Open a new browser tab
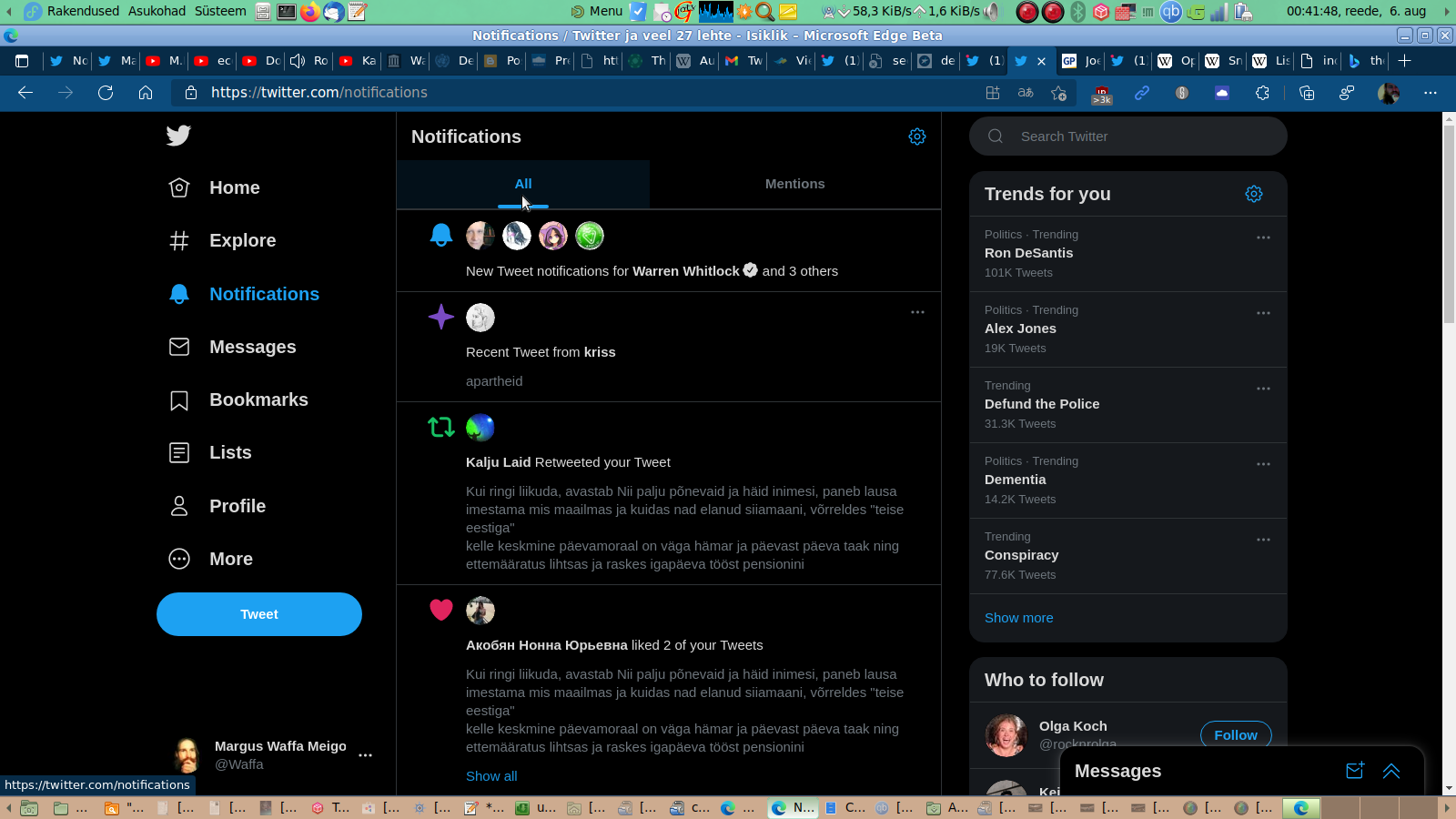The width and height of the screenshot is (1456, 819). tap(1405, 61)
